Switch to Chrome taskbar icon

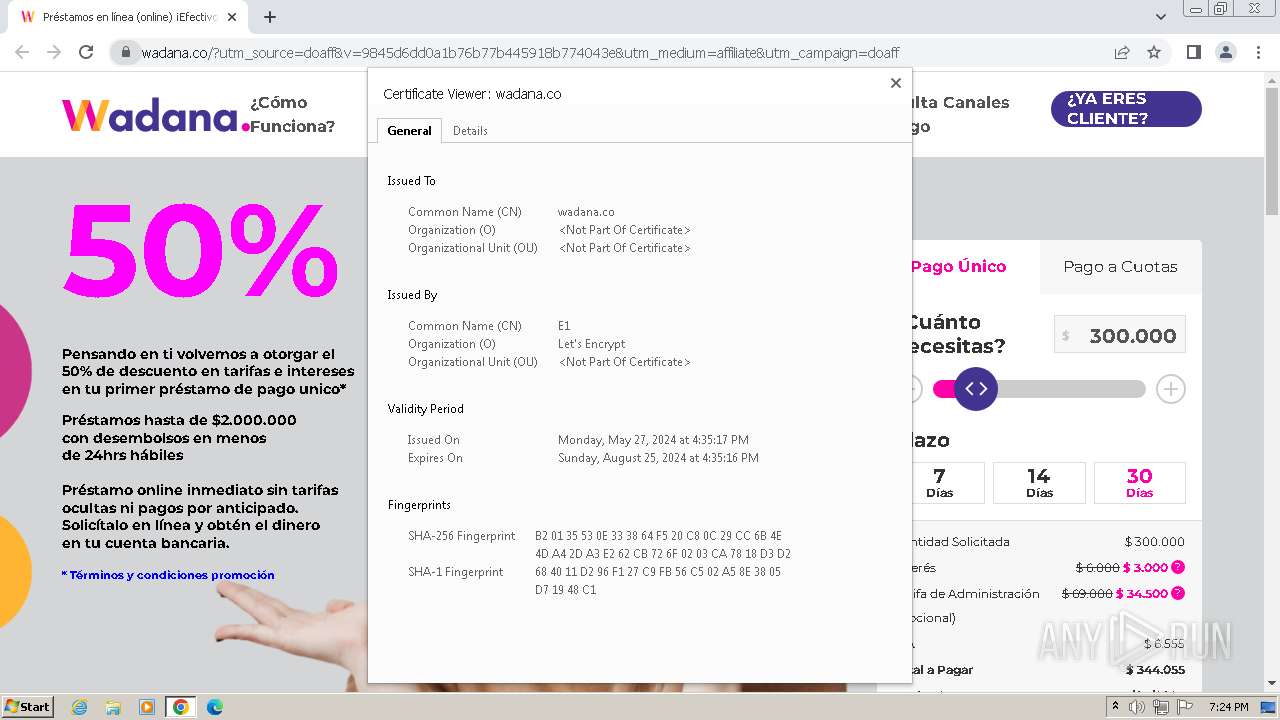point(180,707)
